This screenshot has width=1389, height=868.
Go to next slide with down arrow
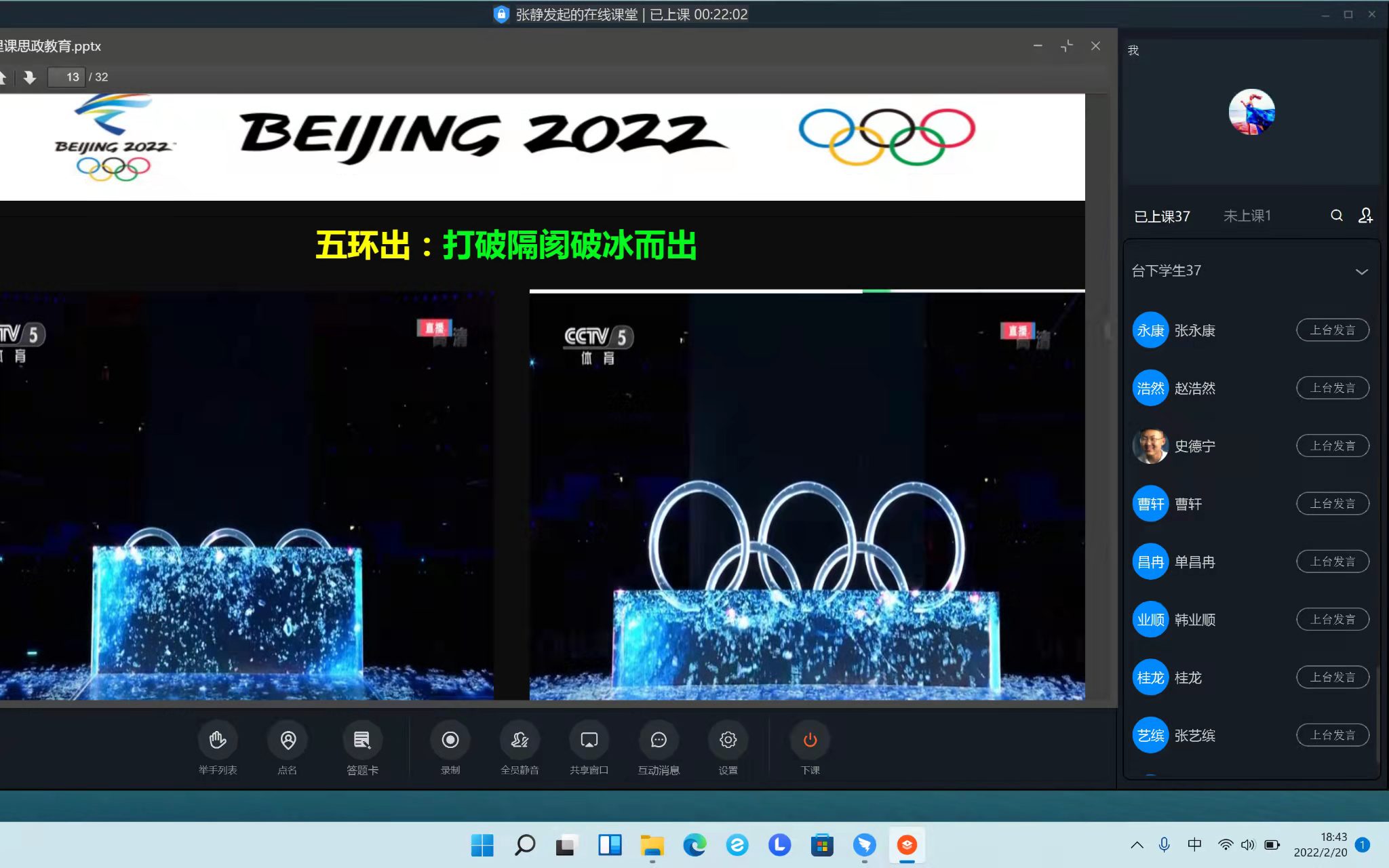click(x=29, y=77)
